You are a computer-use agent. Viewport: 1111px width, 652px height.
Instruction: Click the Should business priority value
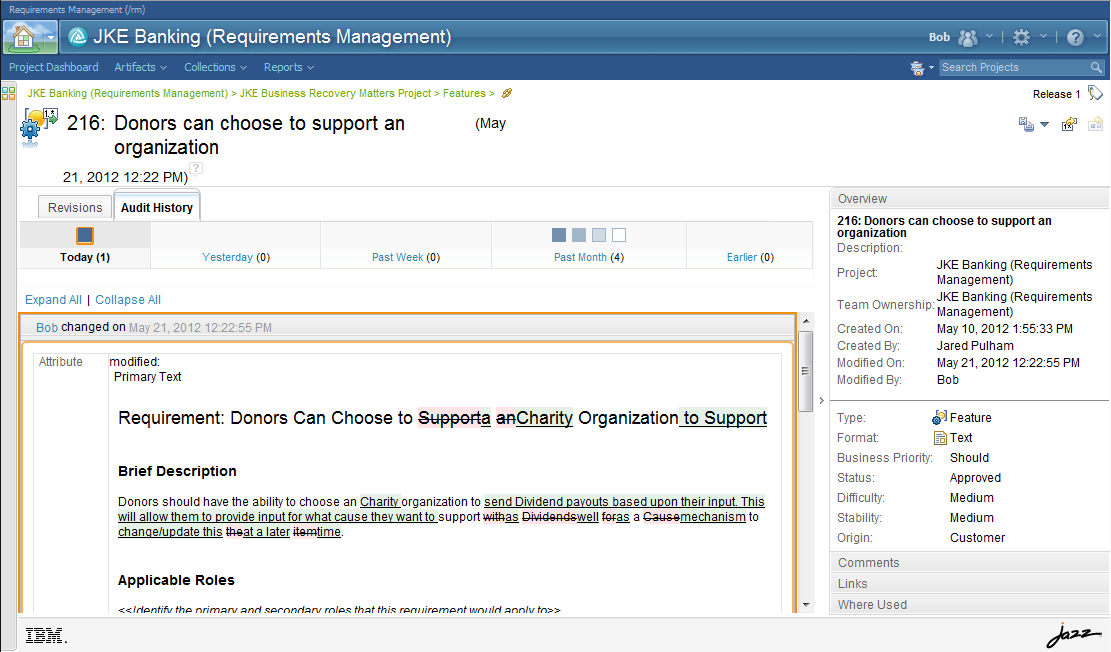(969, 458)
